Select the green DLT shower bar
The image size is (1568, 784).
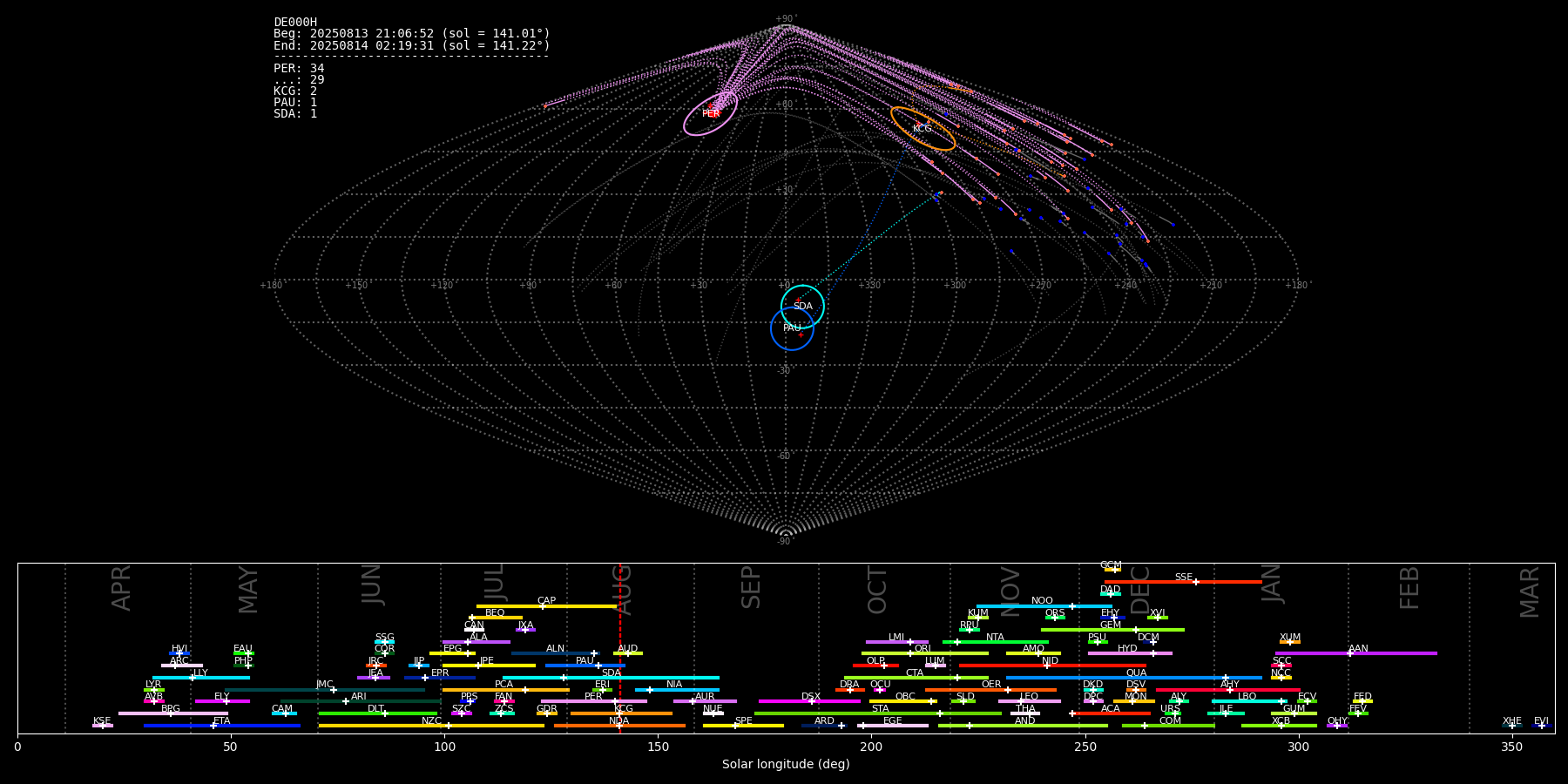[x=378, y=713]
